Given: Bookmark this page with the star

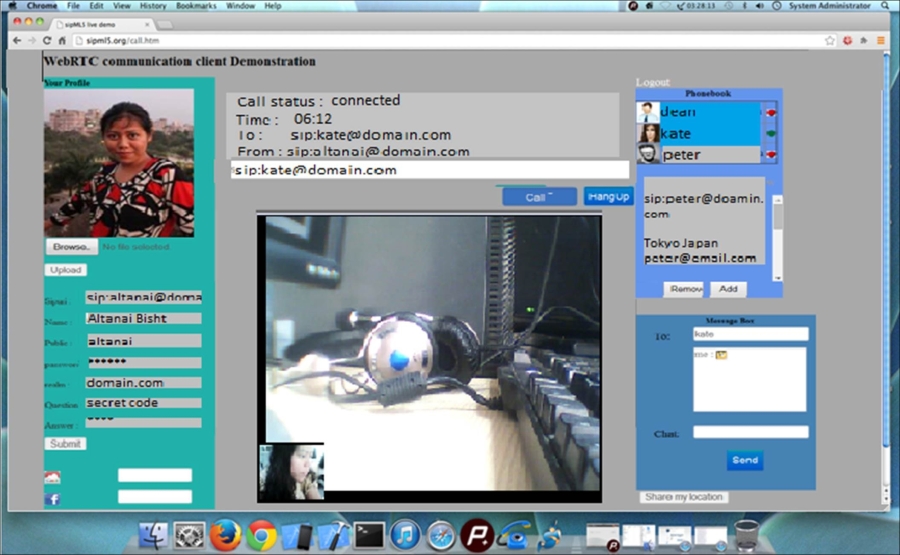Looking at the screenshot, I should click(829, 40).
